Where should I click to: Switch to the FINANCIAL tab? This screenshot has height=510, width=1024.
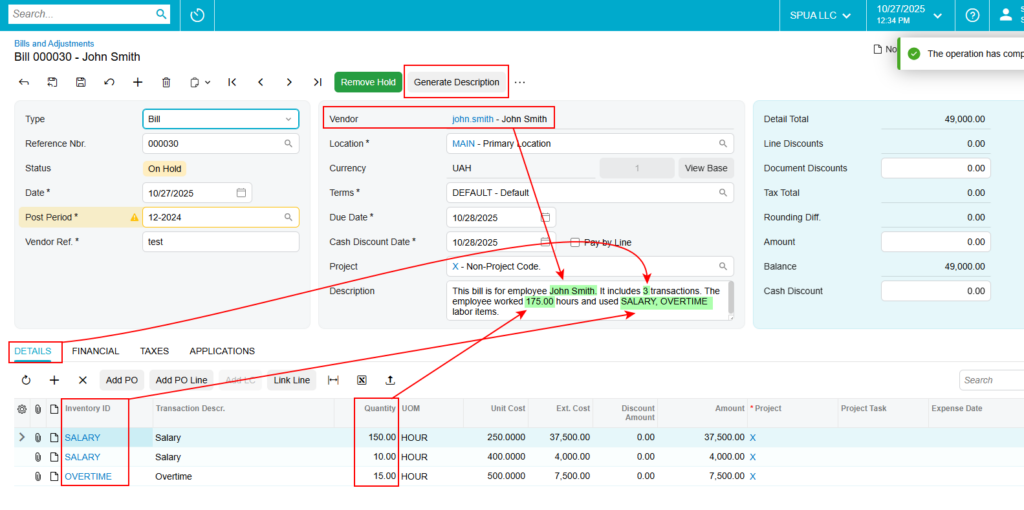pos(95,351)
